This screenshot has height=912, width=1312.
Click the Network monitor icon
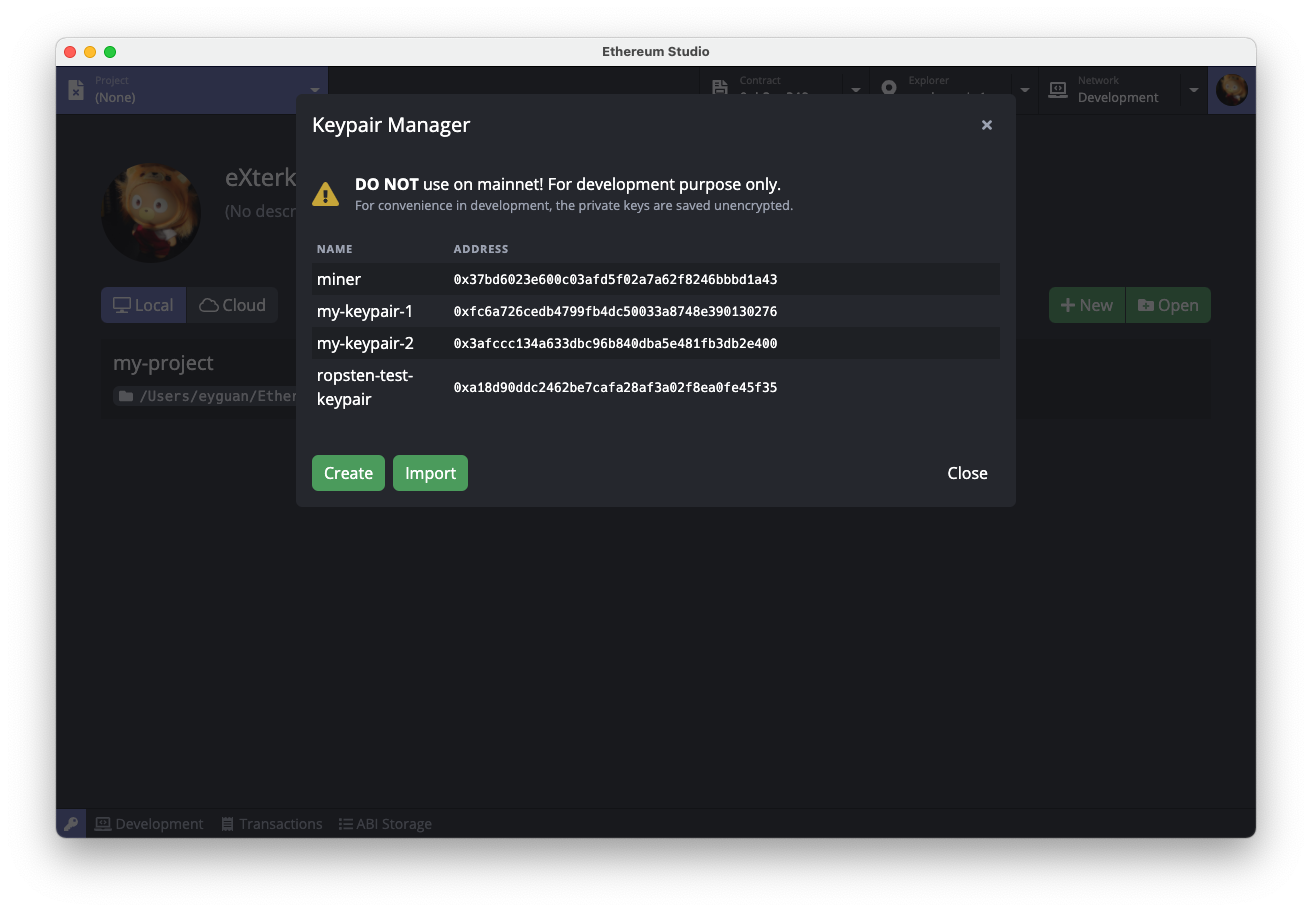[1058, 90]
